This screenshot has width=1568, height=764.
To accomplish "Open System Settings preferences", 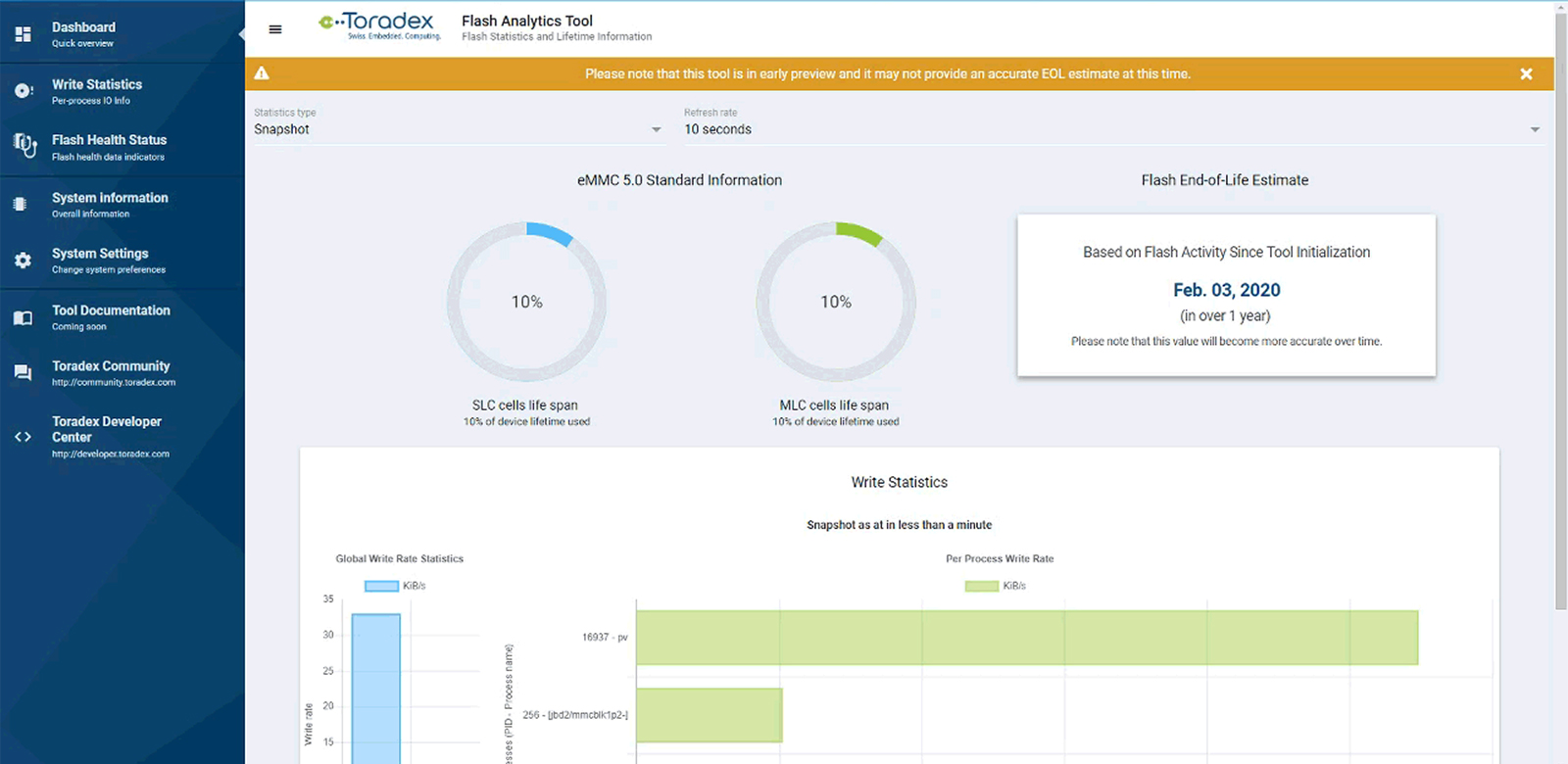I will 122,261.
